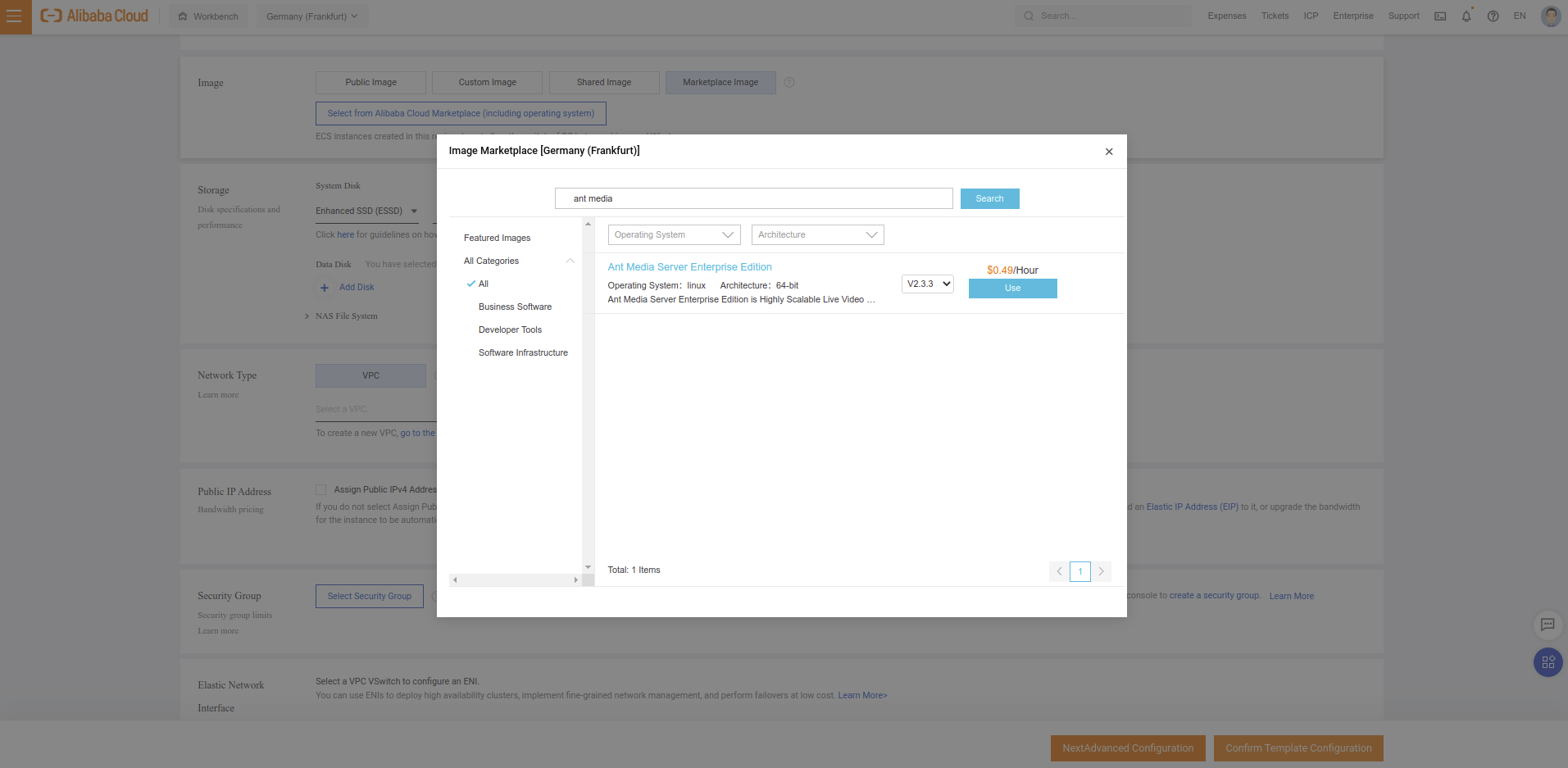Open the Architecture filter dropdown

click(x=817, y=234)
